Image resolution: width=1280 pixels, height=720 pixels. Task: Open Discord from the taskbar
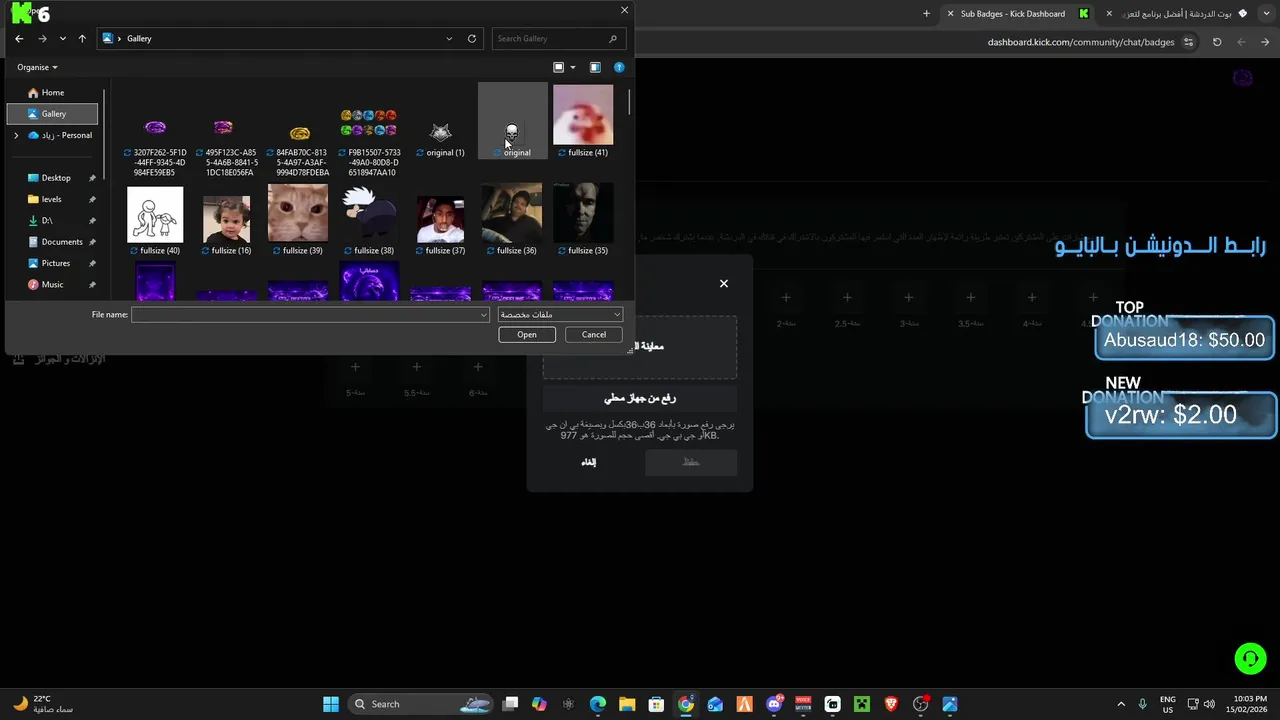coord(774,704)
